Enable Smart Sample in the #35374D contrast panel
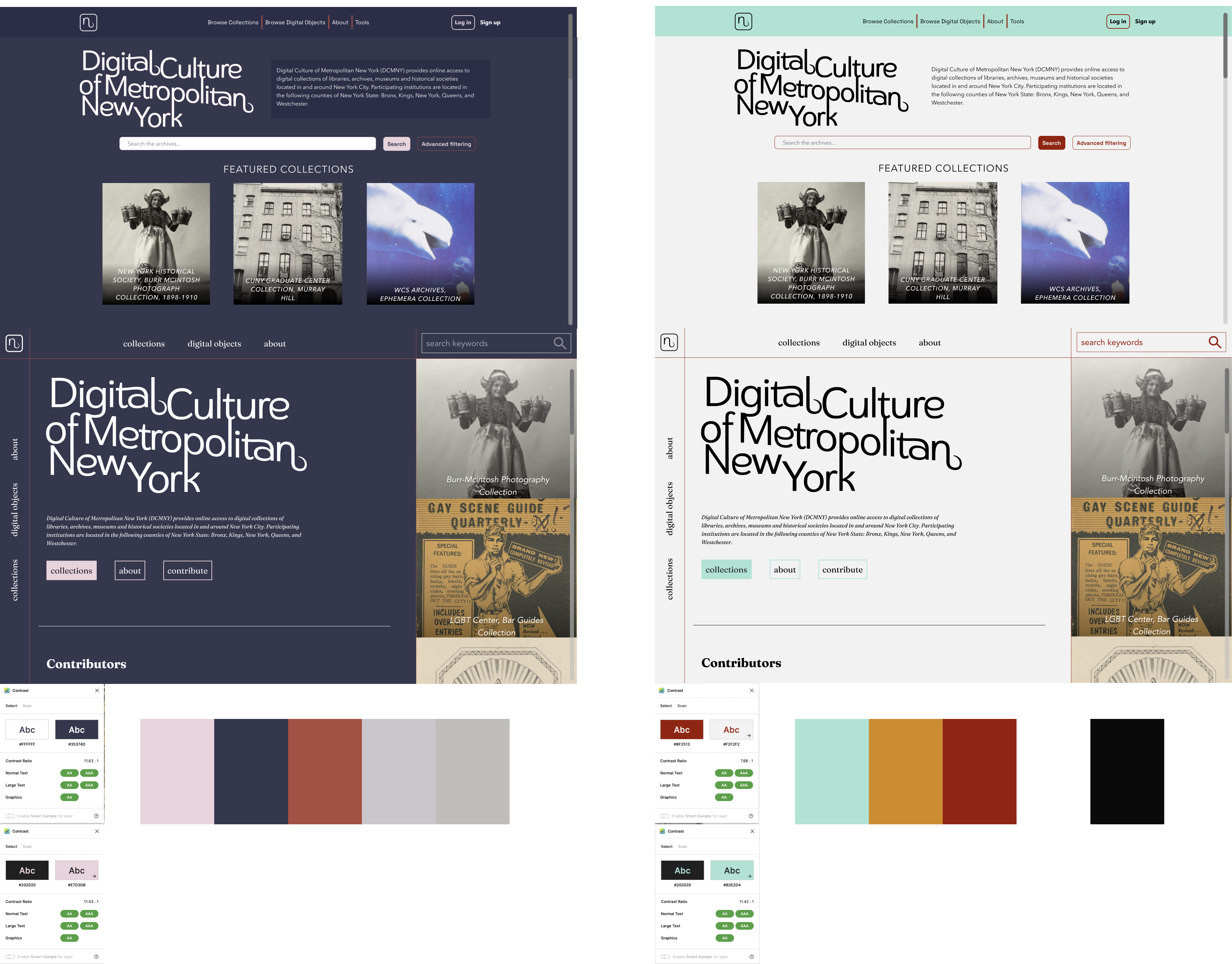Viewport: 1232px width, 964px height. (10, 816)
